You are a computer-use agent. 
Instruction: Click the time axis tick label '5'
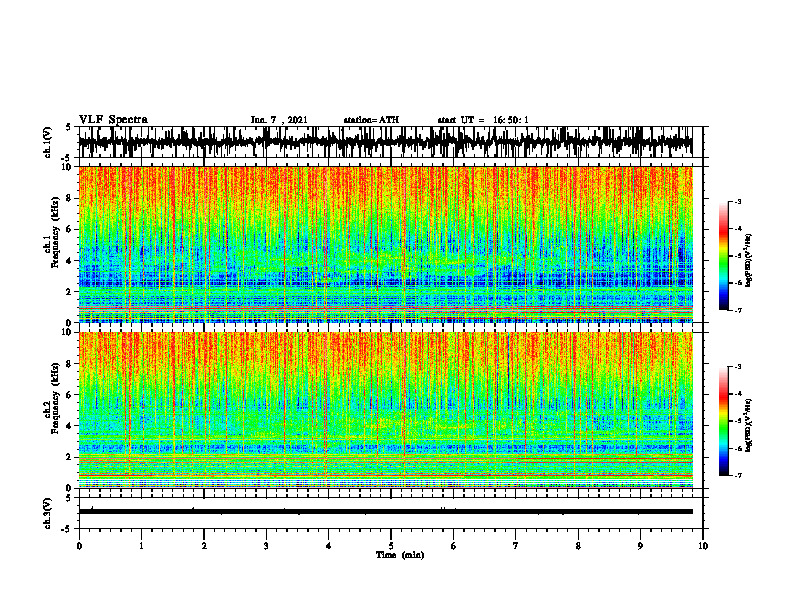click(390, 546)
